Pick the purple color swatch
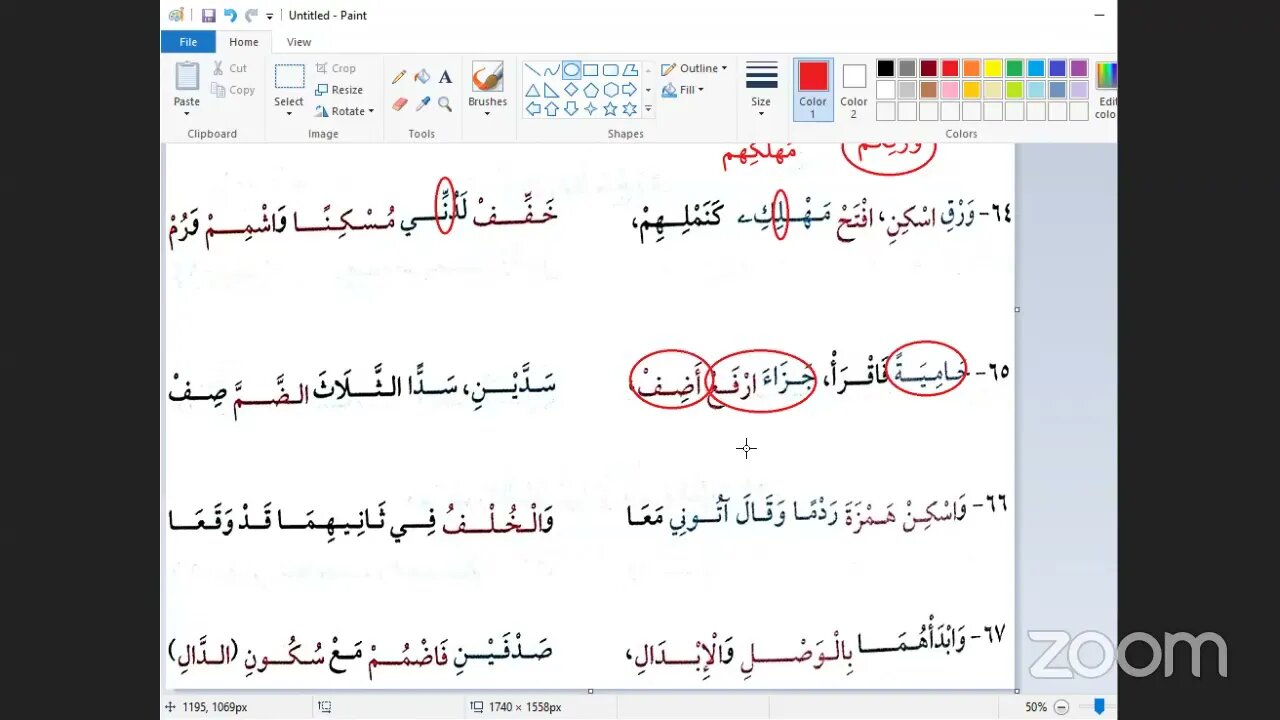 (1079, 68)
